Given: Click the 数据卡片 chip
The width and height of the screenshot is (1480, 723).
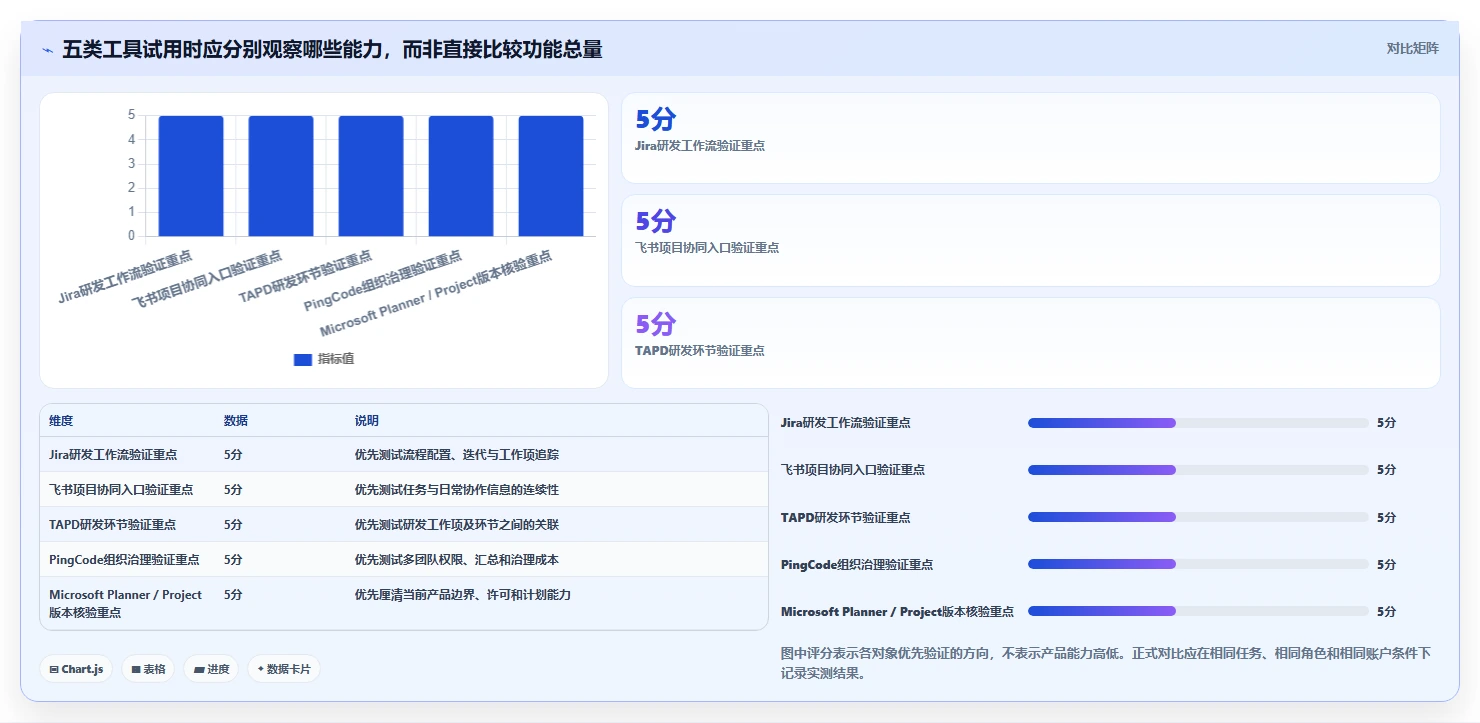Looking at the screenshot, I should coord(284,669).
